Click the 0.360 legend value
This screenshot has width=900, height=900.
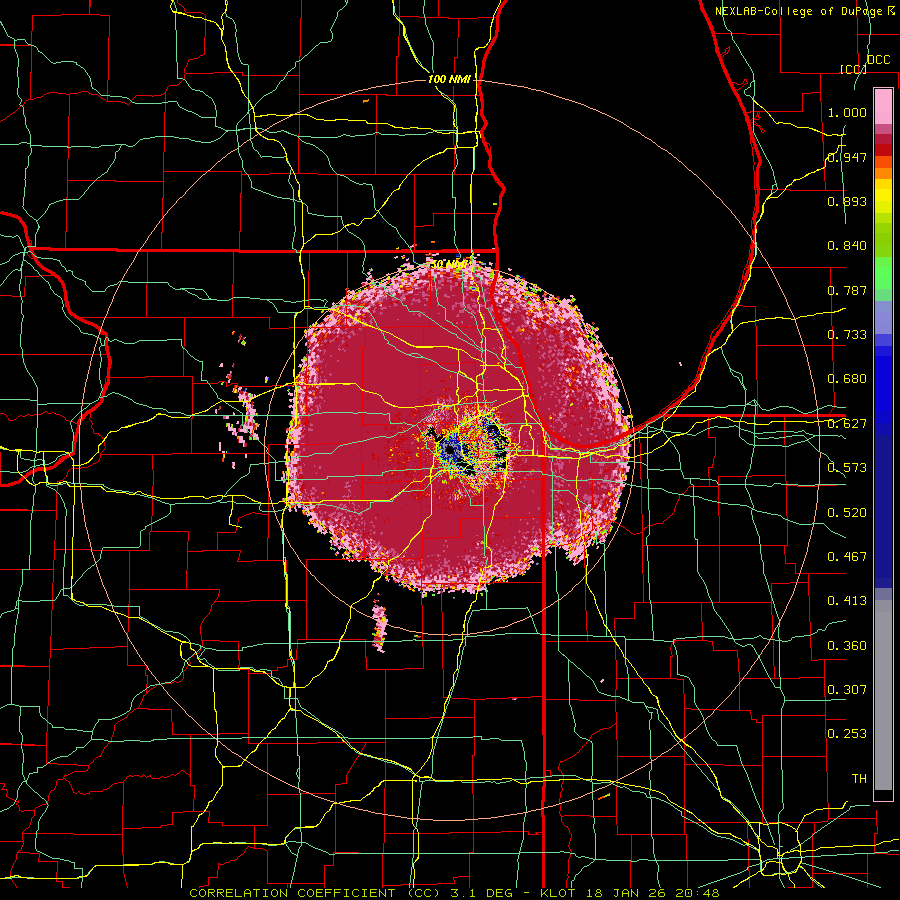[847, 645]
